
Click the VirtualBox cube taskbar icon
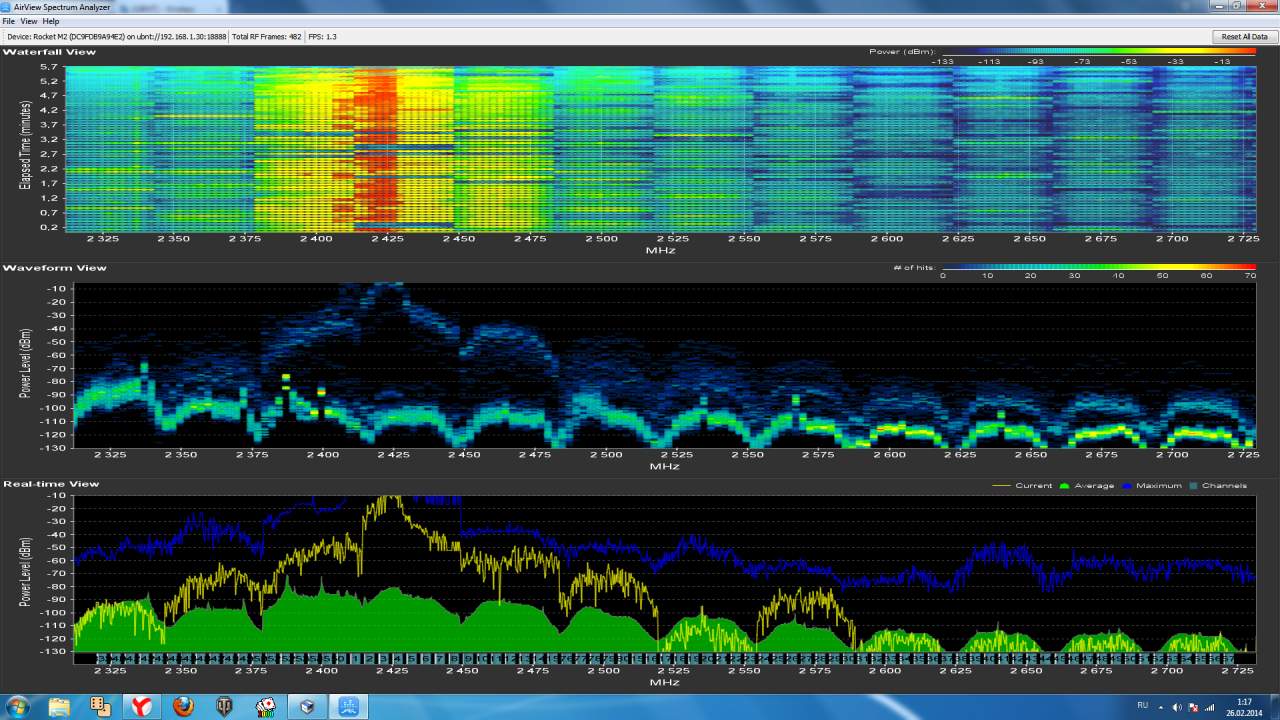[307, 707]
